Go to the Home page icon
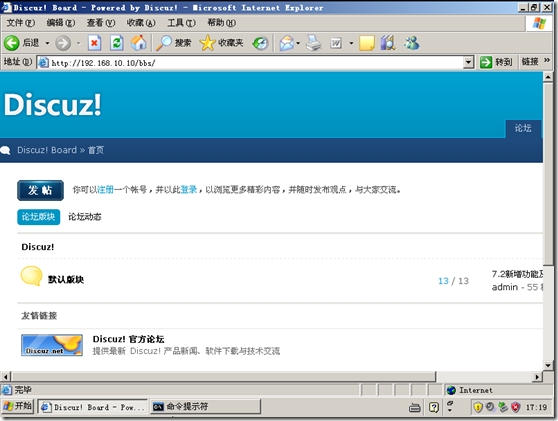This screenshot has height=421, width=558. coord(138,43)
